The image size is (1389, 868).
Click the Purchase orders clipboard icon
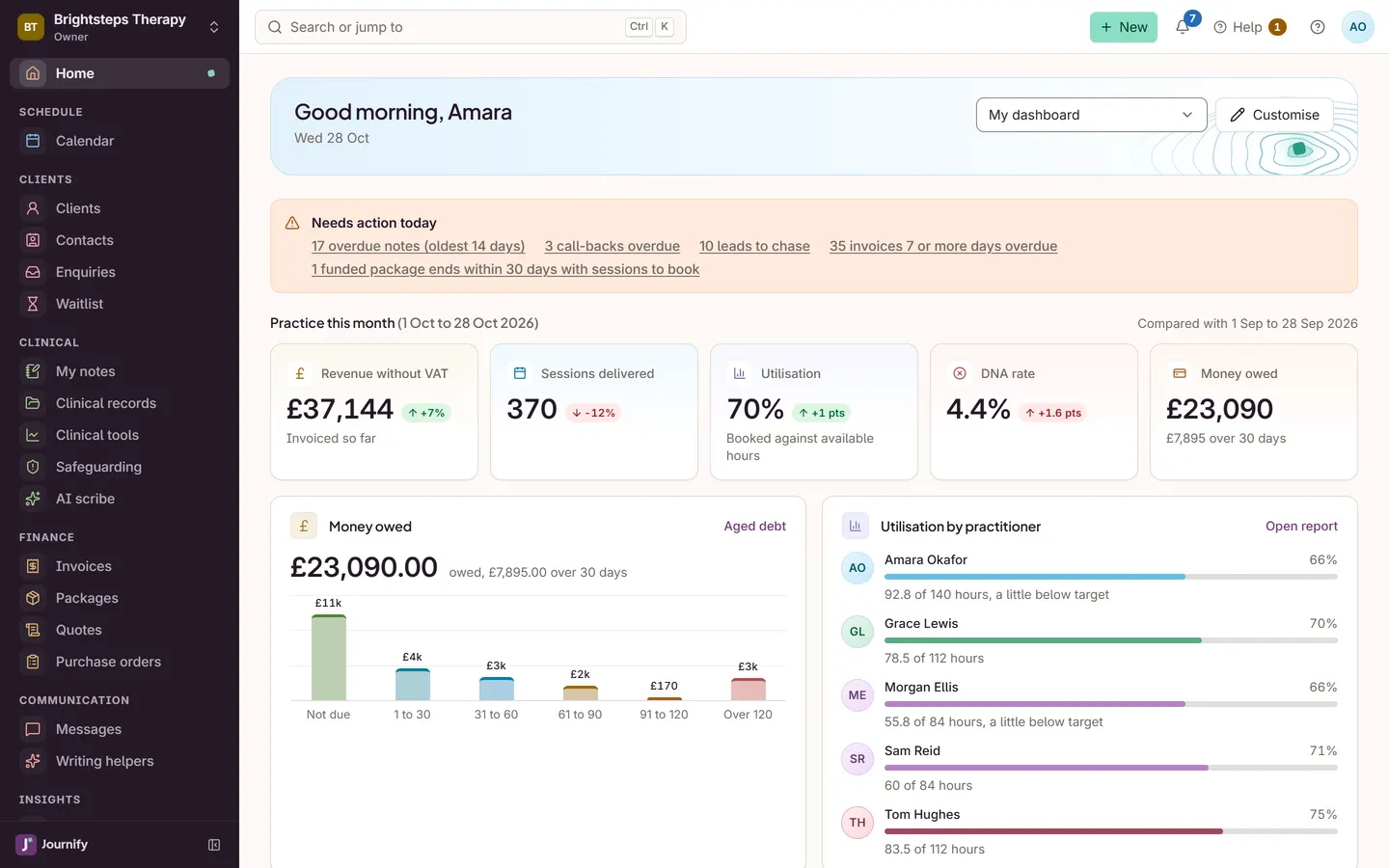[33, 662]
